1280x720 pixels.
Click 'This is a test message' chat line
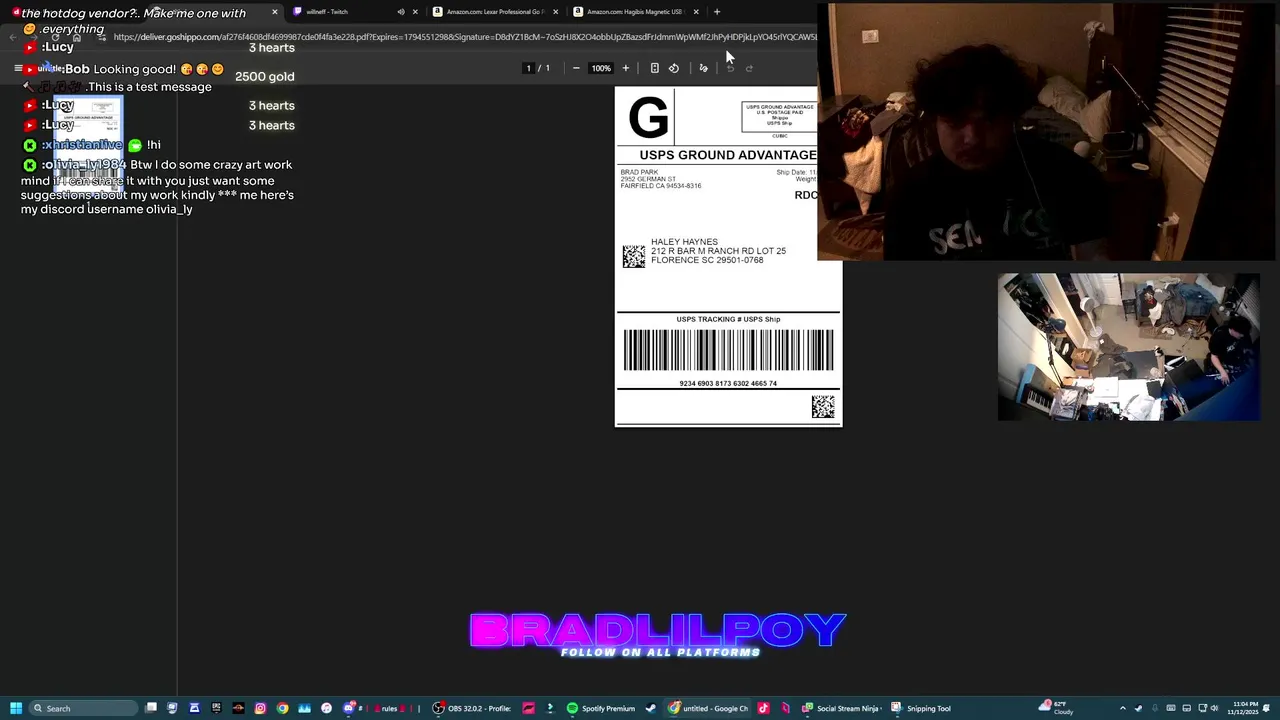pyautogui.click(x=149, y=87)
